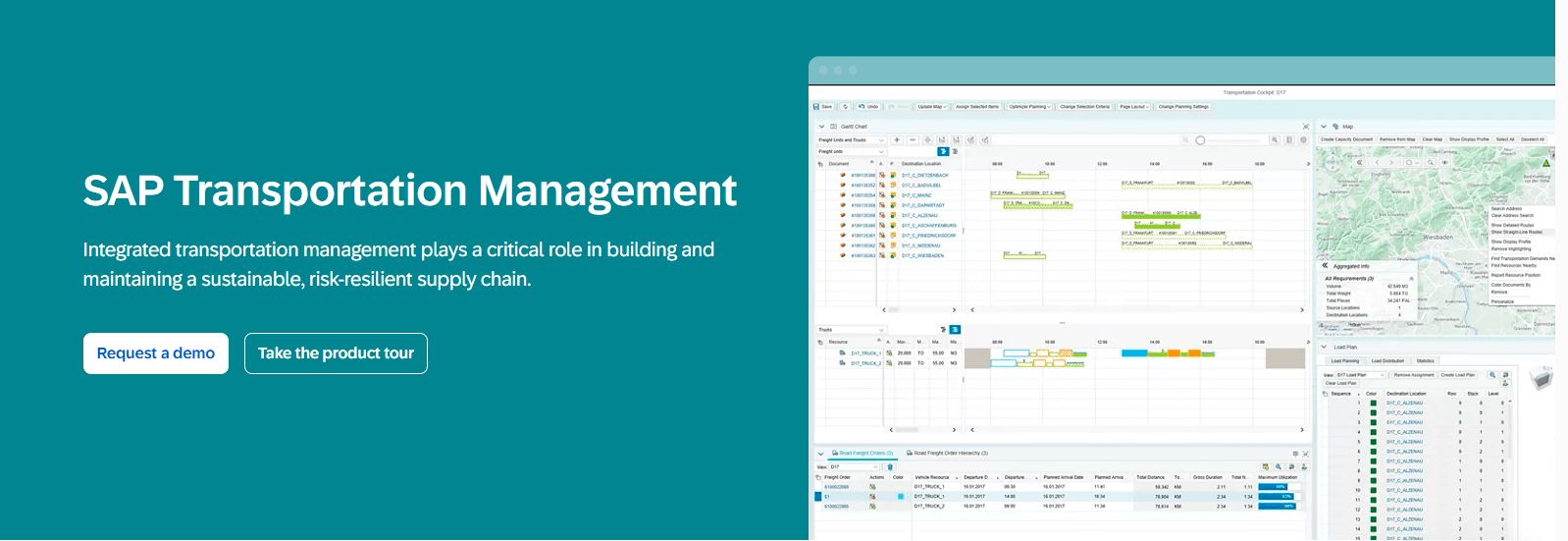Click the delete trash icon in freight orders
The width and height of the screenshot is (1568, 541).
pyautogui.click(x=890, y=467)
